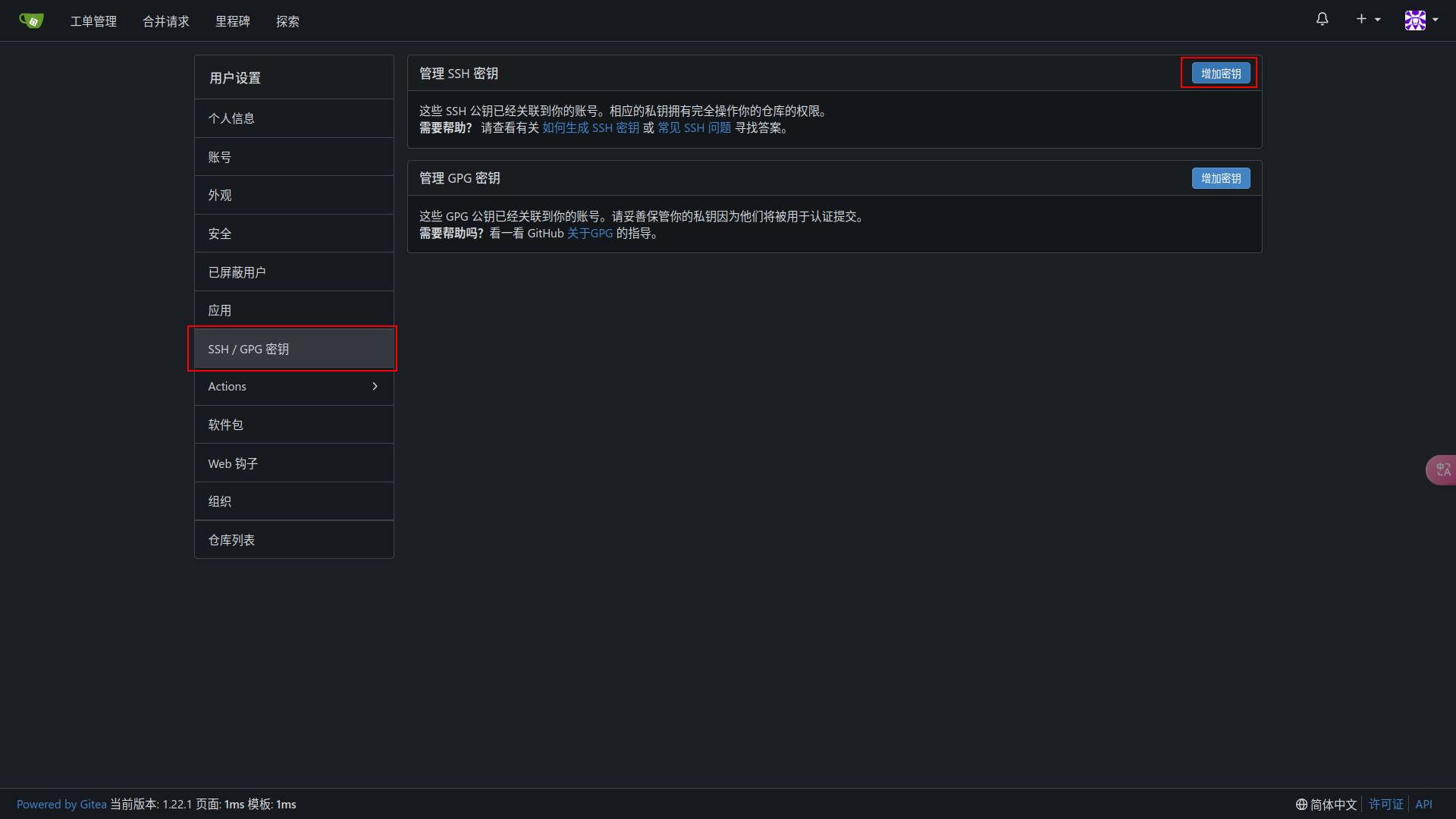Select 软件包 in user settings
The height and width of the screenshot is (819, 1456).
[294, 425]
